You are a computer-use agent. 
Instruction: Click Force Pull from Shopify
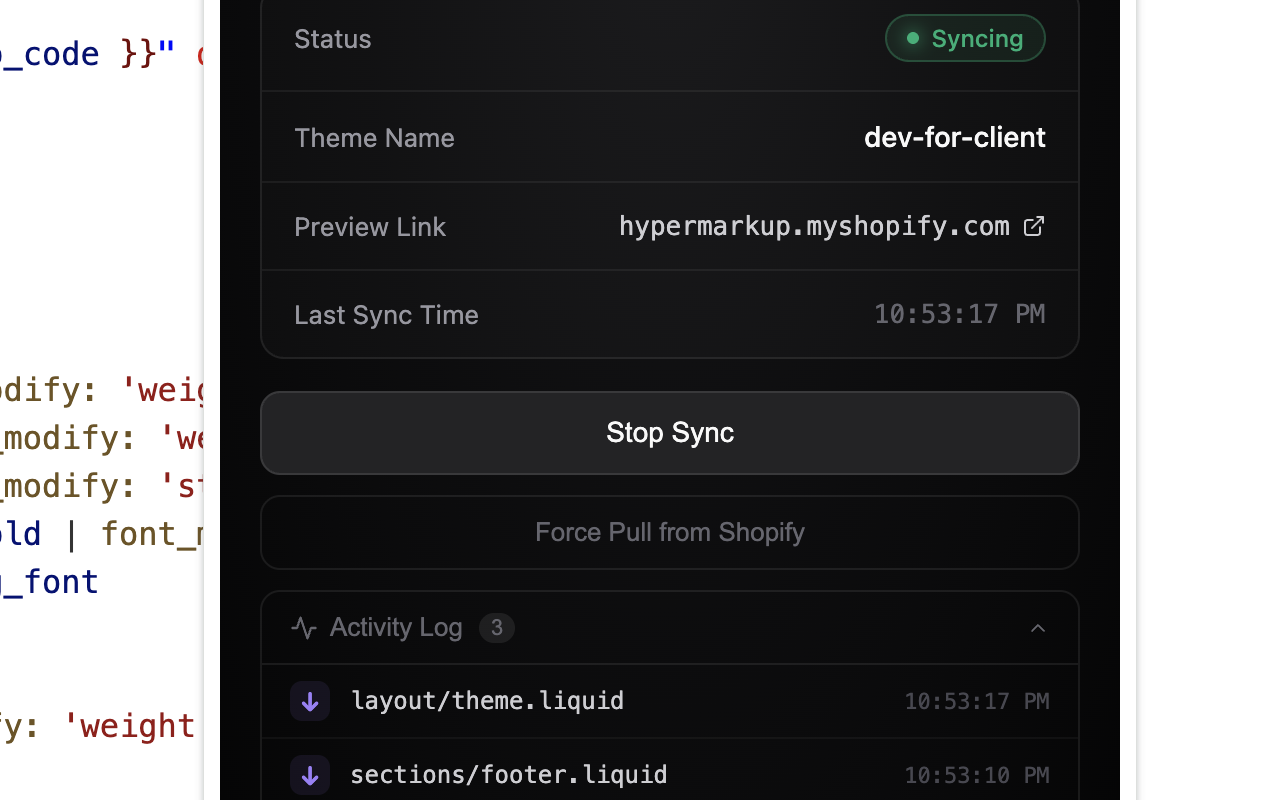pyautogui.click(x=670, y=532)
